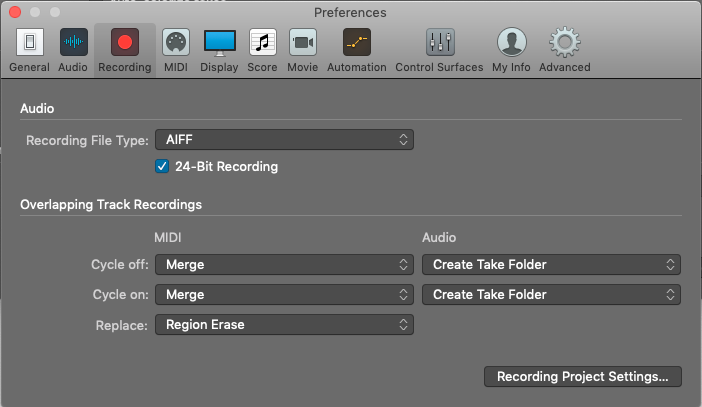Viewport: 702px width, 407px height.
Task: Select the MIDI preferences icon
Action: pos(175,44)
